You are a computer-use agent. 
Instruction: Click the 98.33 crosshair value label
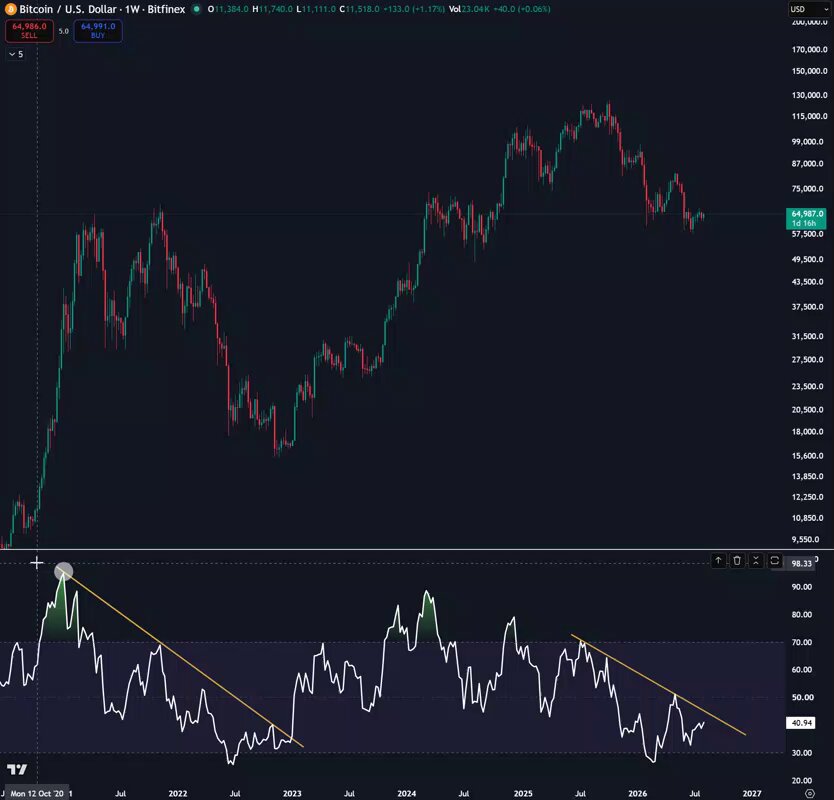click(802, 563)
